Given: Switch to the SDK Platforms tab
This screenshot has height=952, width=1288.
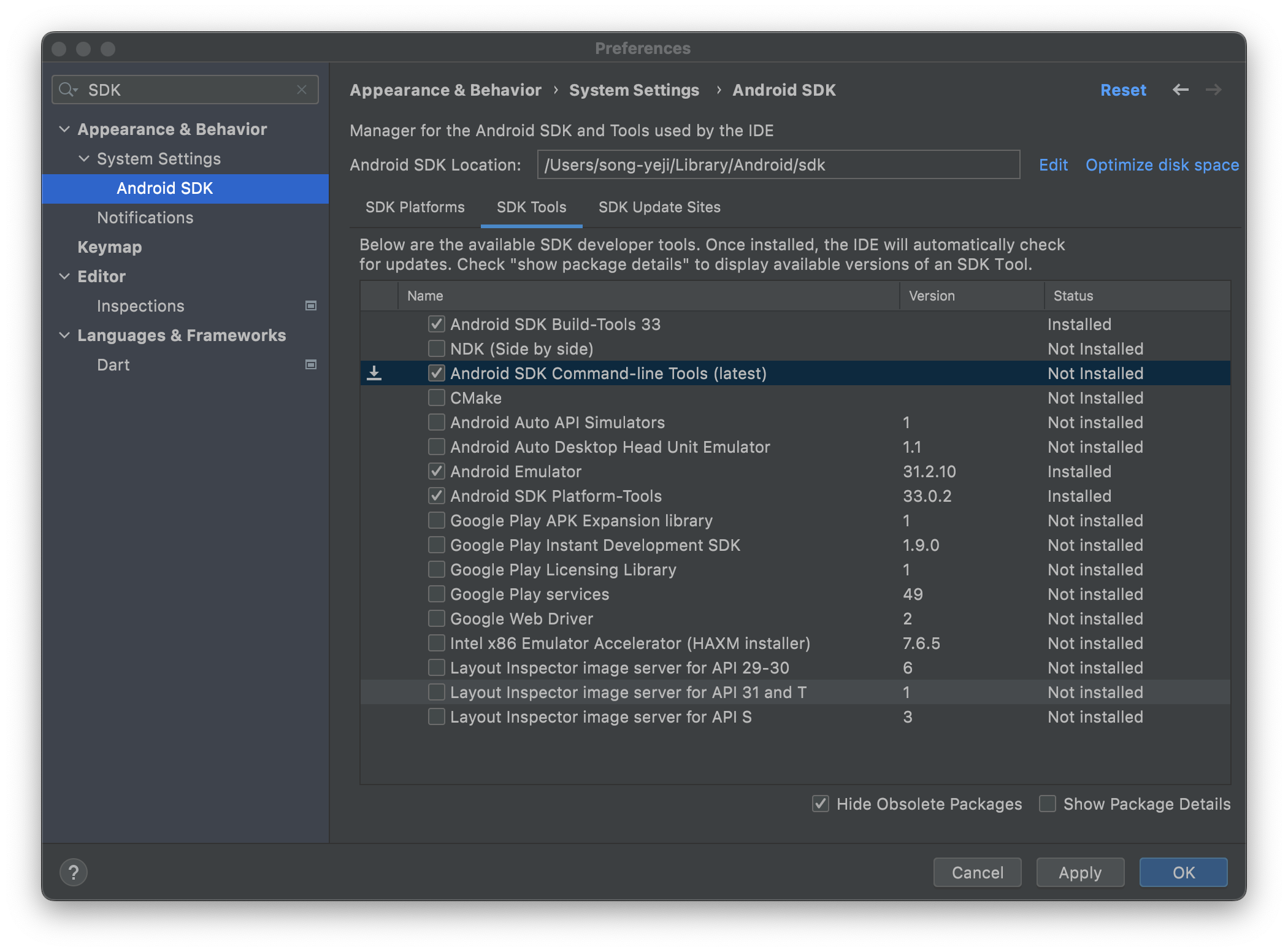Looking at the screenshot, I should point(415,207).
